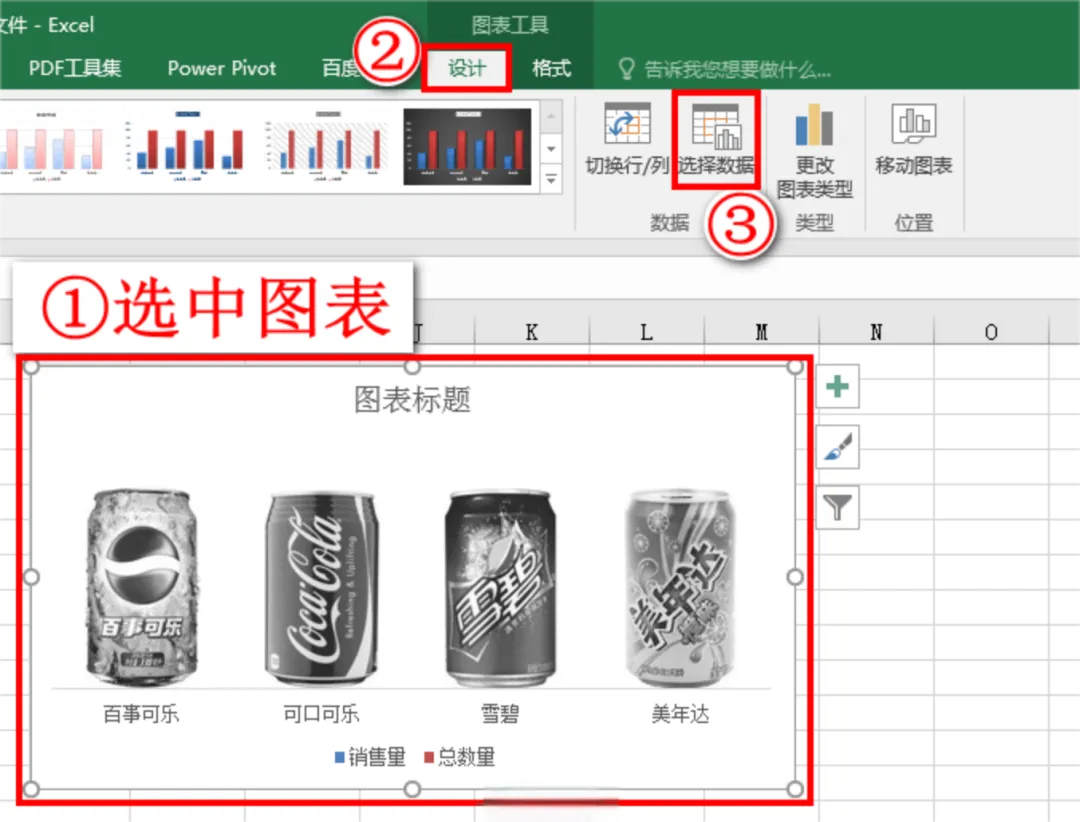Switch to the 设计 (Design) tab

[x=467, y=68]
